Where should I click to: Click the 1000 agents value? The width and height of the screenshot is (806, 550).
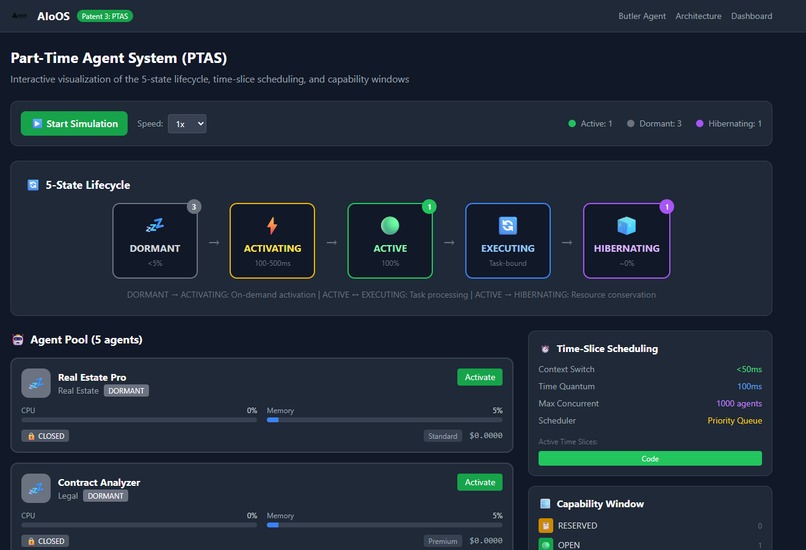(x=739, y=404)
